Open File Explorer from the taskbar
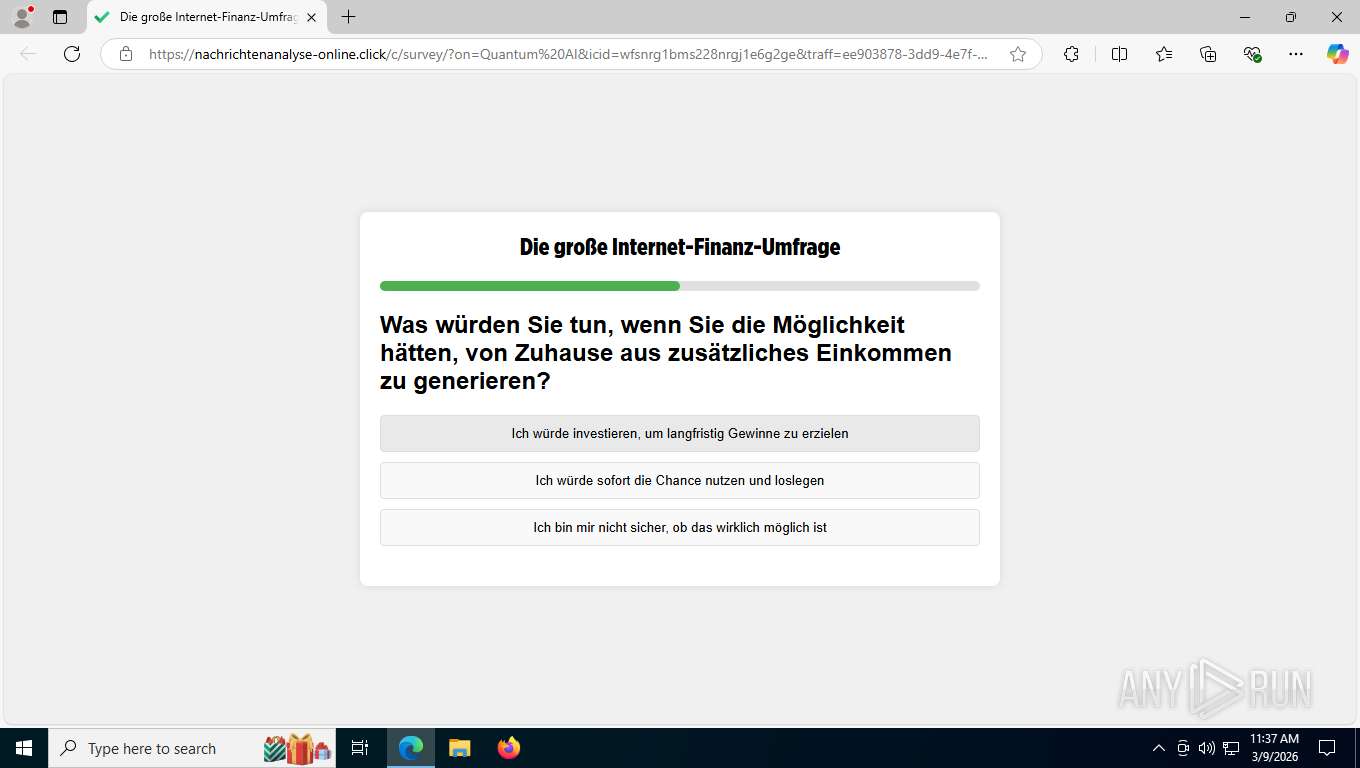The image size is (1360, 768). point(459,748)
